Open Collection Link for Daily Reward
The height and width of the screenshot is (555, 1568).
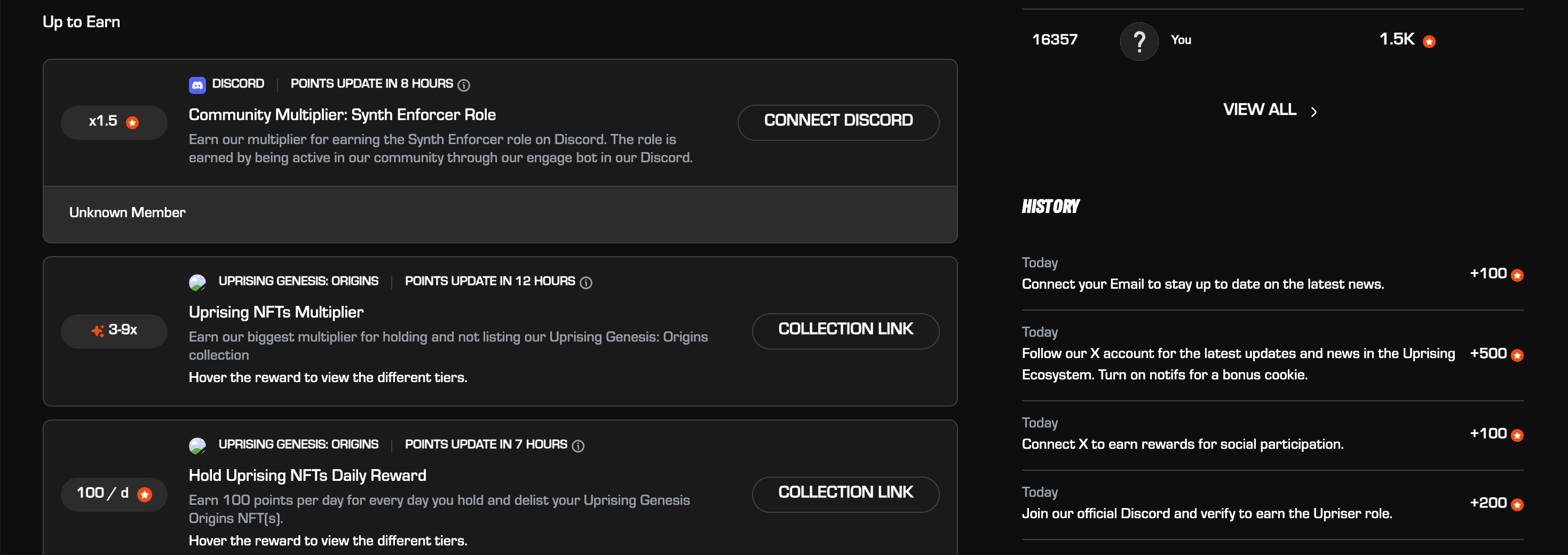[x=845, y=493]
